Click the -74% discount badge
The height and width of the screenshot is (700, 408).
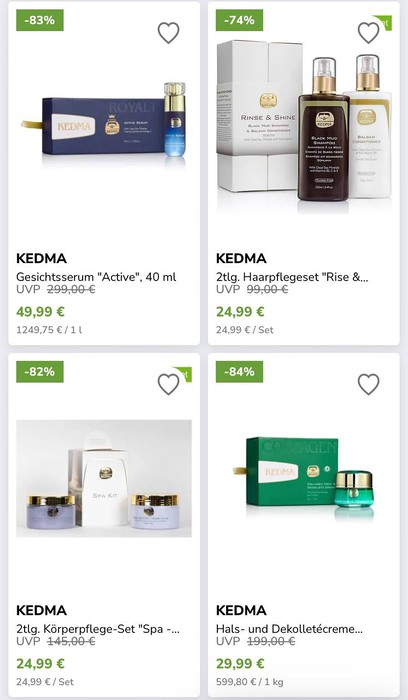pyautogui.click(x=239, y=20)
